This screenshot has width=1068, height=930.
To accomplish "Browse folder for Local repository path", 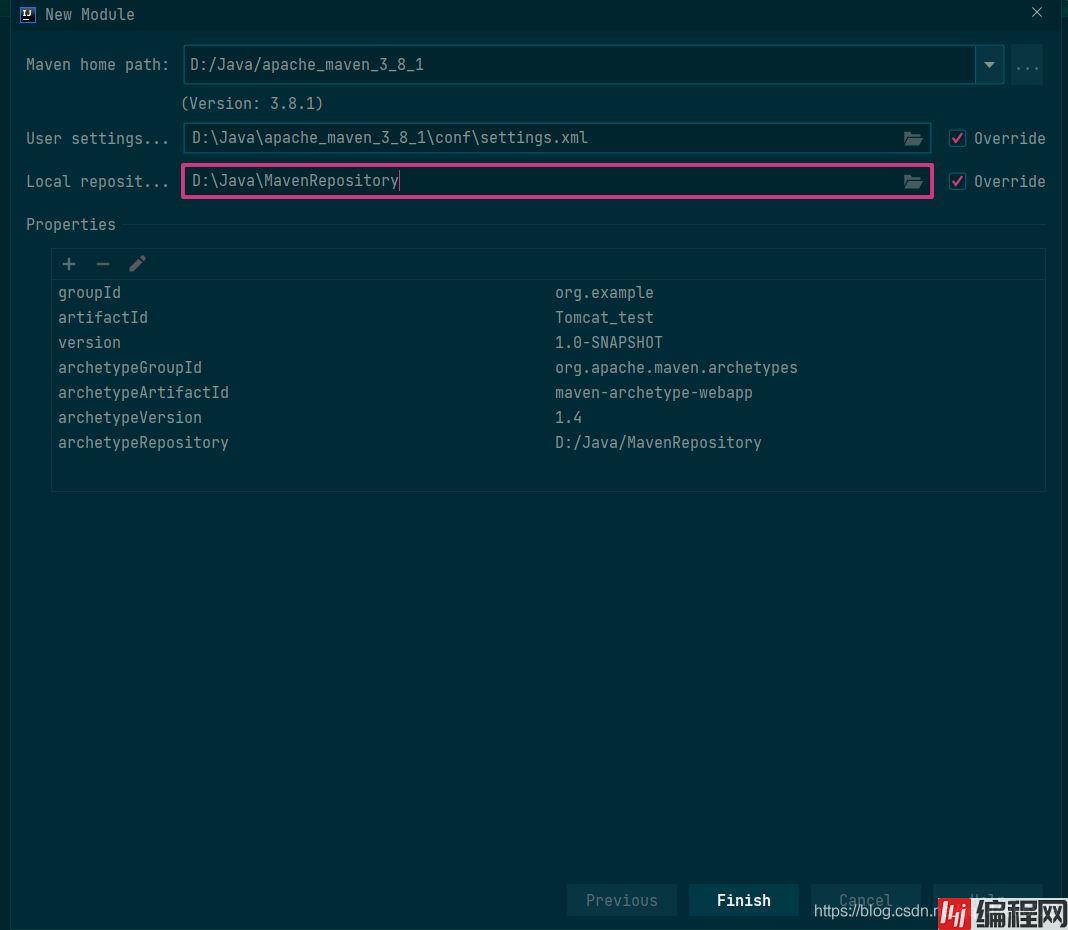I will tap(913, 182).
